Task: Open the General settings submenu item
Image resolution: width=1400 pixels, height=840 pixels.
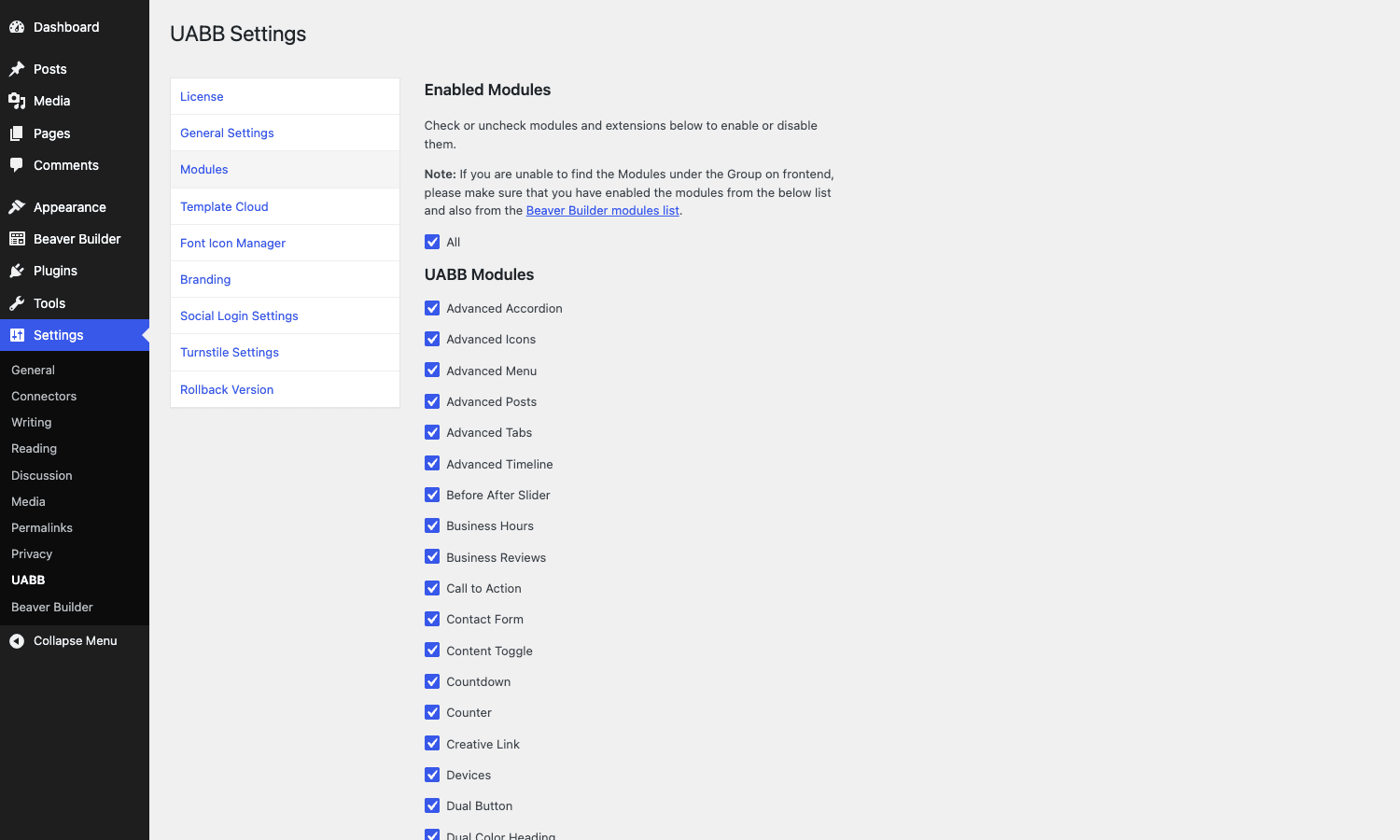Action: tap(75, 370)
